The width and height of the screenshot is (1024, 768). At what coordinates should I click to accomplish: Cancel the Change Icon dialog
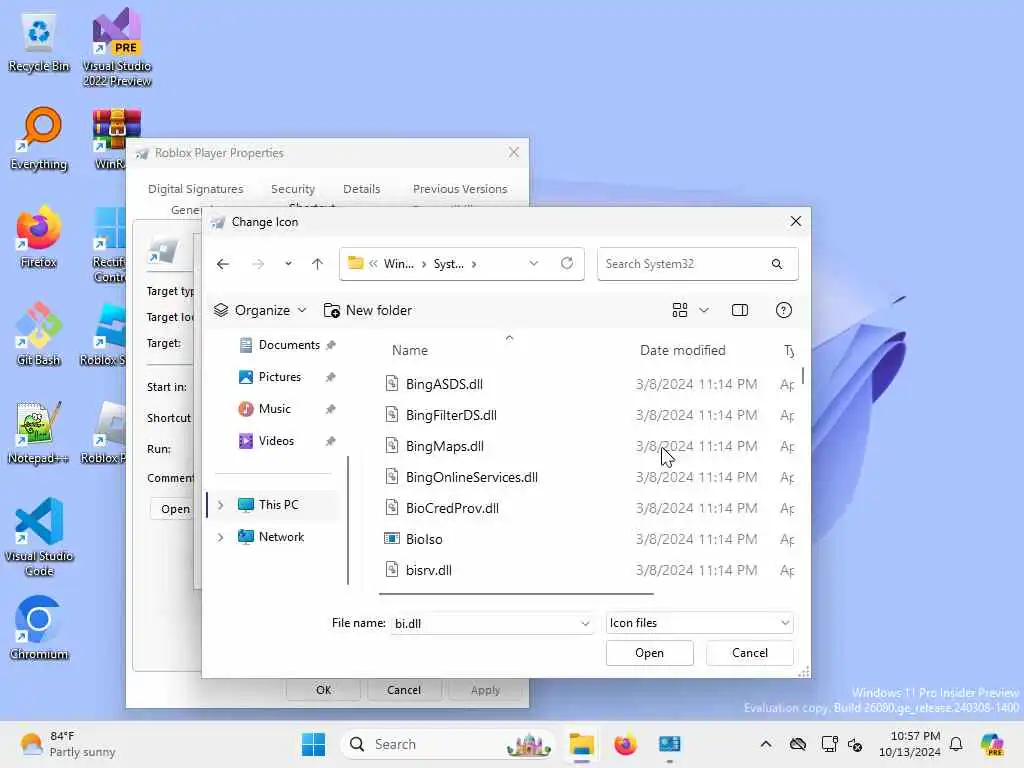(750, 653)
